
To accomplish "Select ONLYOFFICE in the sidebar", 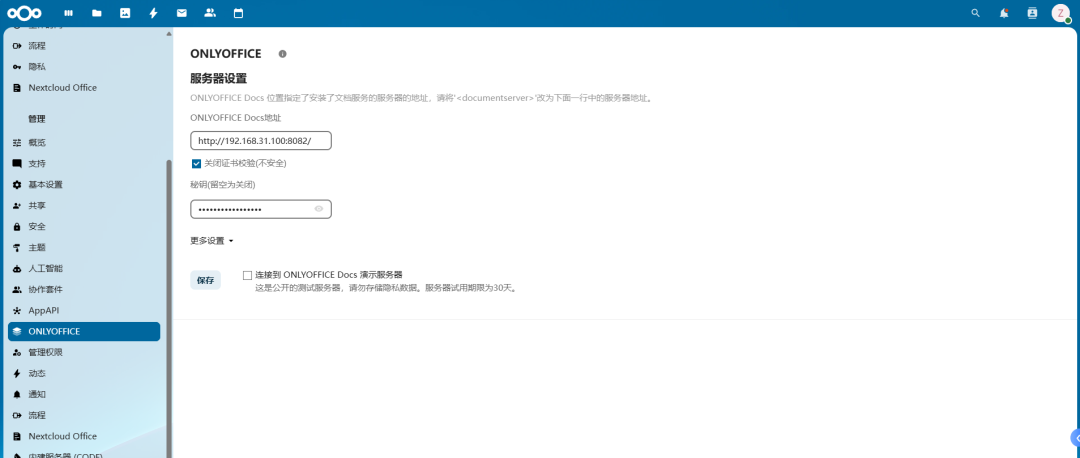I will 84,331.
